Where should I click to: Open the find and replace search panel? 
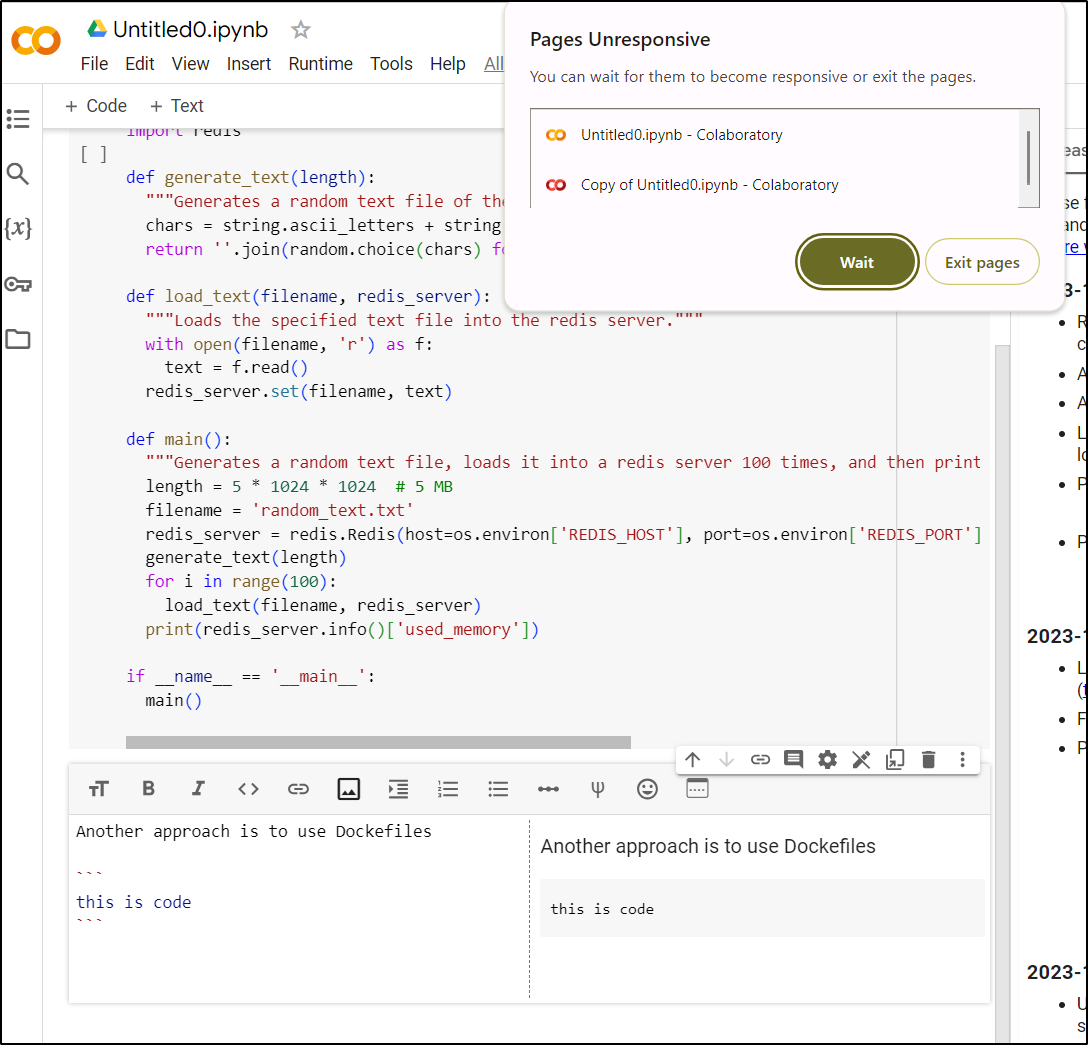[x=18, y=173]
